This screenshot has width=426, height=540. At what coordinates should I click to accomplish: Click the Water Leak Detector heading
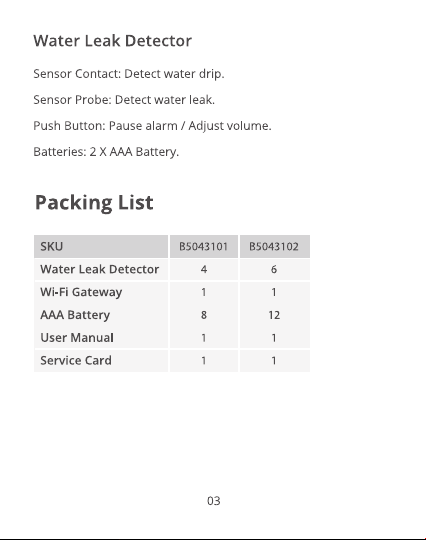tap(113, 41)
